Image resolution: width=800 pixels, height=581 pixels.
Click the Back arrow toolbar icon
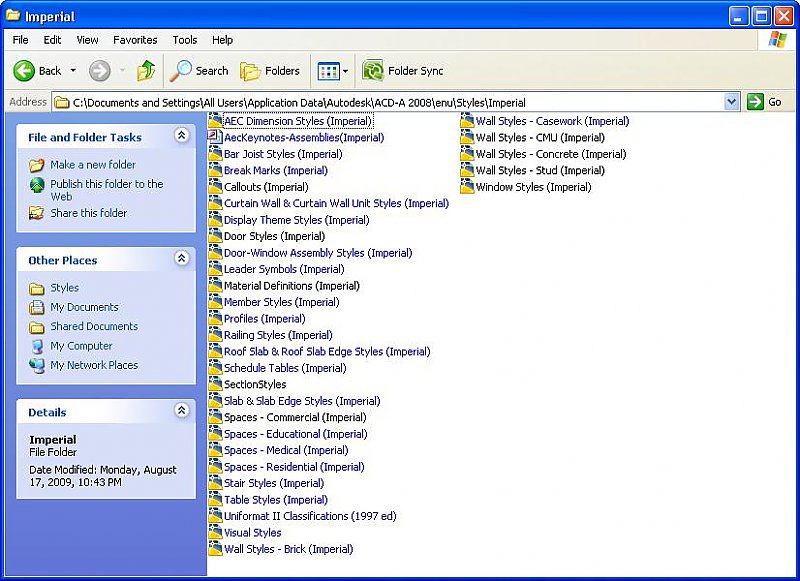[x=25, y=71]
